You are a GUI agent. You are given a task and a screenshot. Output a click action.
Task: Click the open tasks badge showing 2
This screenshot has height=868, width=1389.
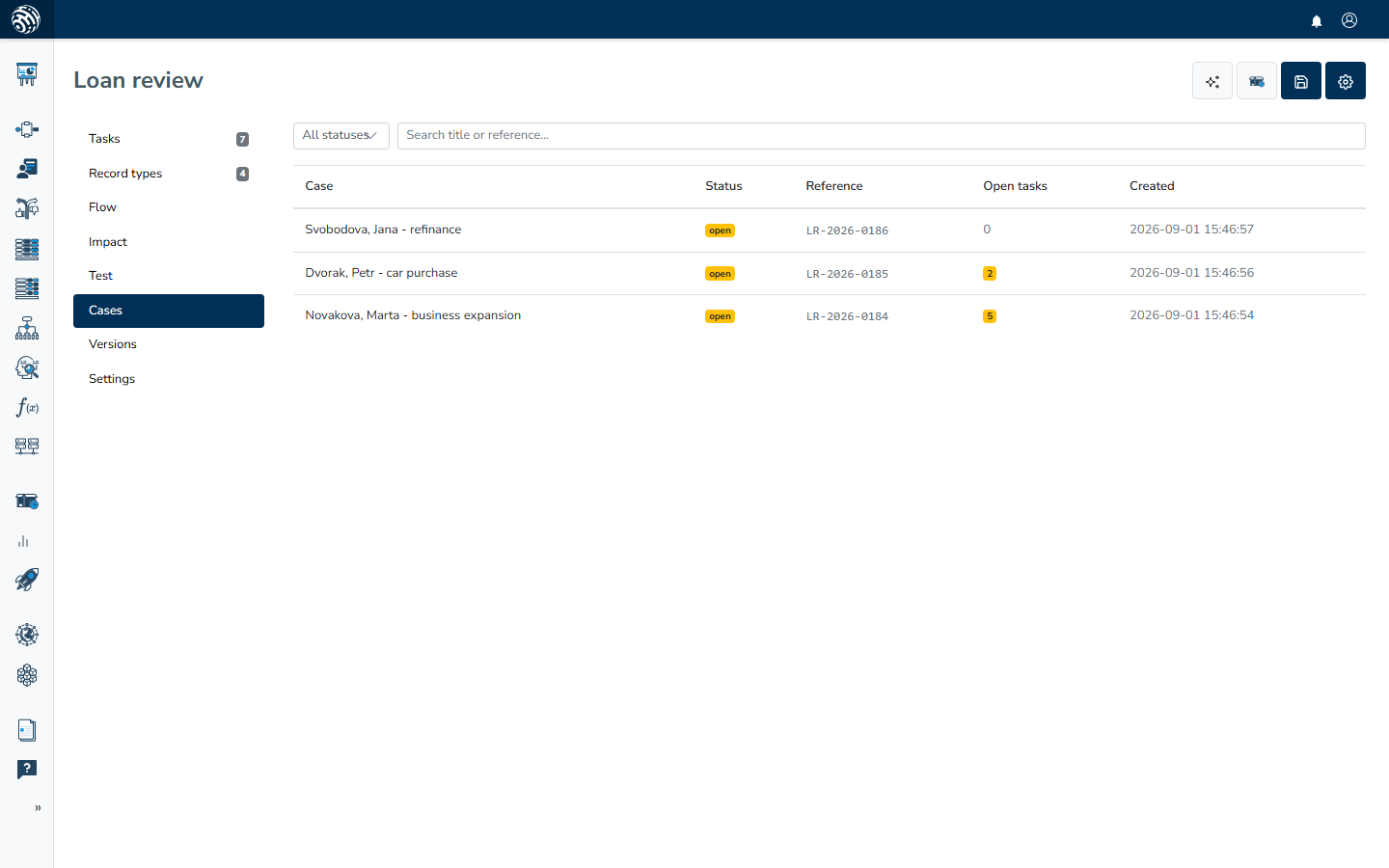990,274
